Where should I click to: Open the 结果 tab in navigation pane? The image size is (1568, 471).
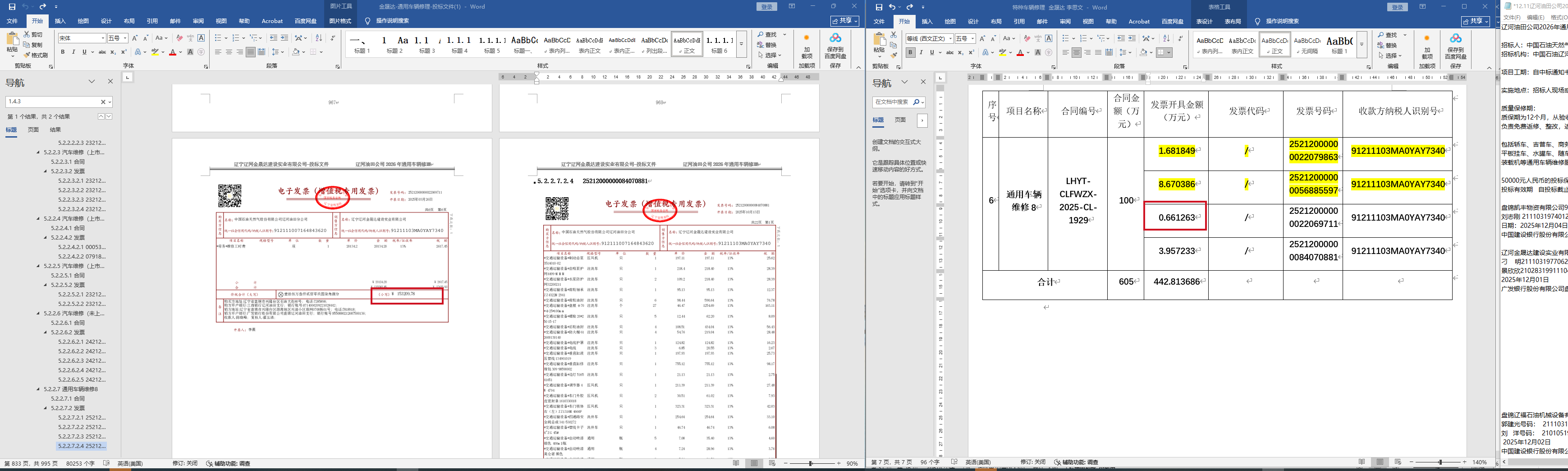(x=55, y=130)
